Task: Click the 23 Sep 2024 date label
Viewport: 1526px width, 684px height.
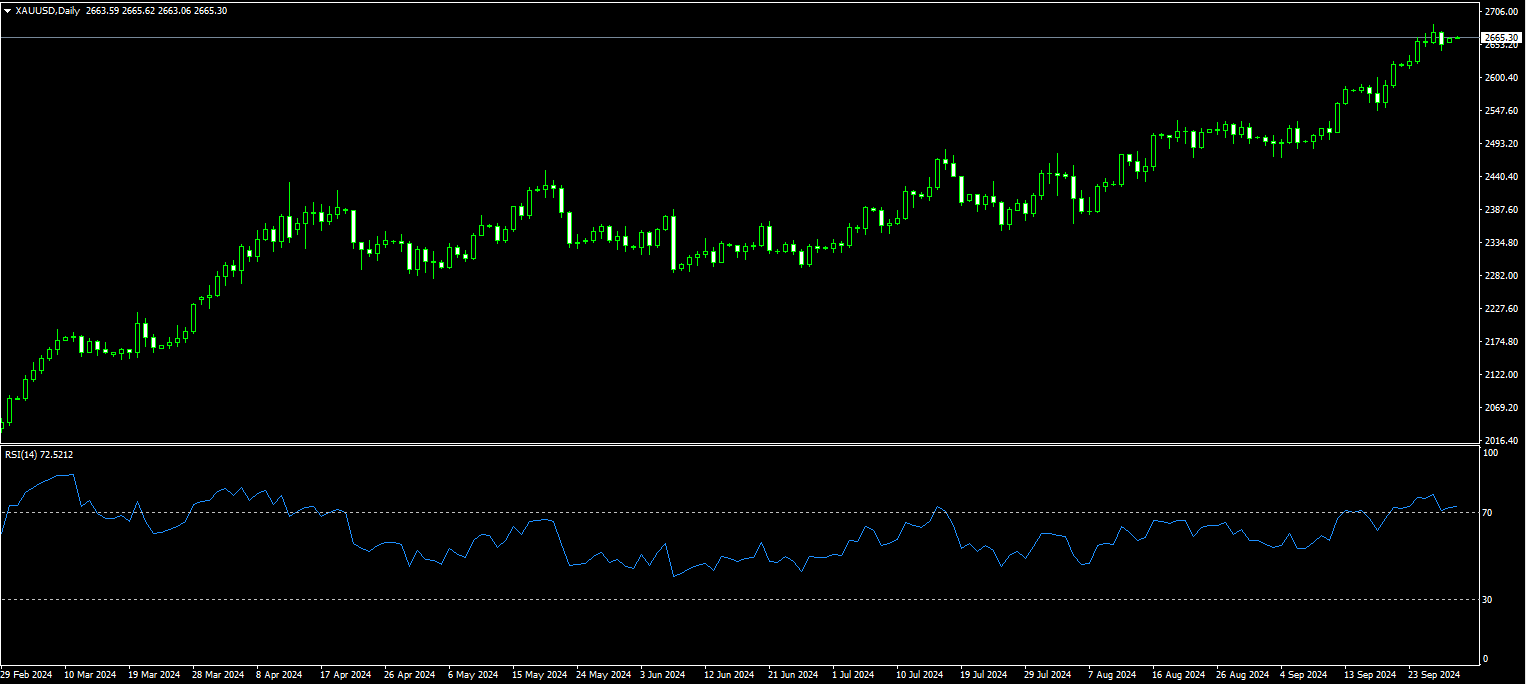Action: [x=1435, y=675]
